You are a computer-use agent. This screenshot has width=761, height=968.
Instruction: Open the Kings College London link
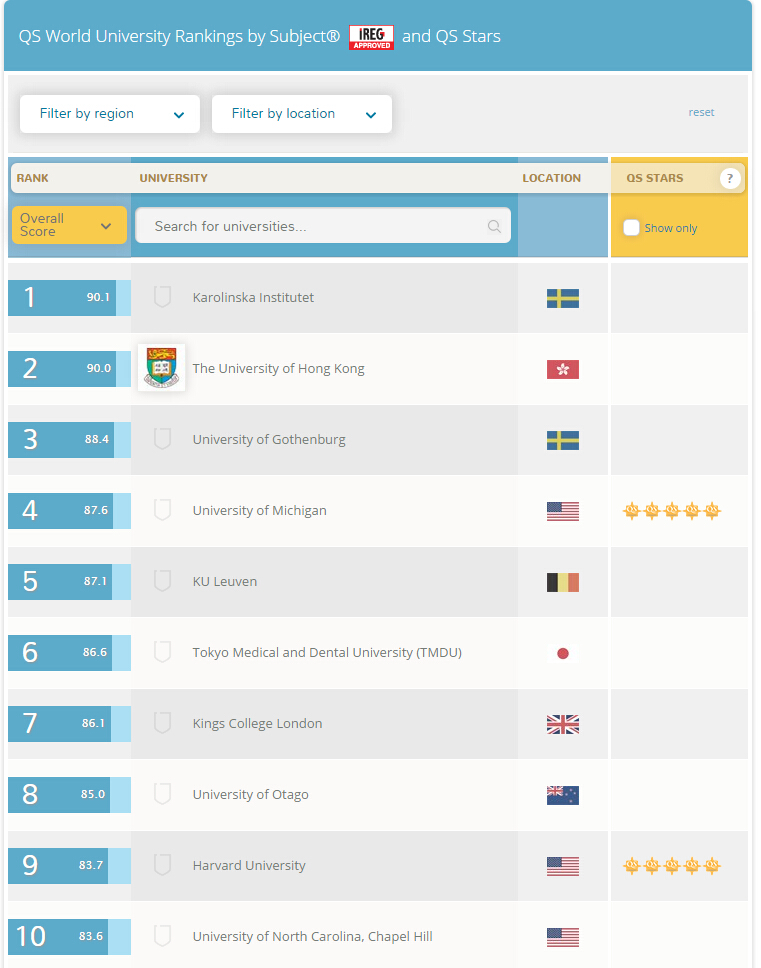[257, 724]
